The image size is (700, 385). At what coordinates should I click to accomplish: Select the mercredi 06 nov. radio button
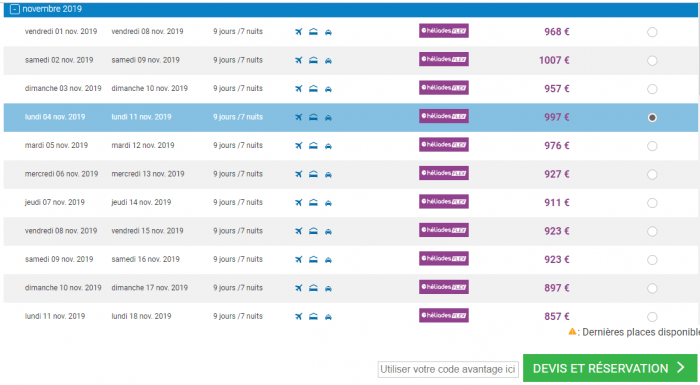pyautogui.click(x=652, y=175)
